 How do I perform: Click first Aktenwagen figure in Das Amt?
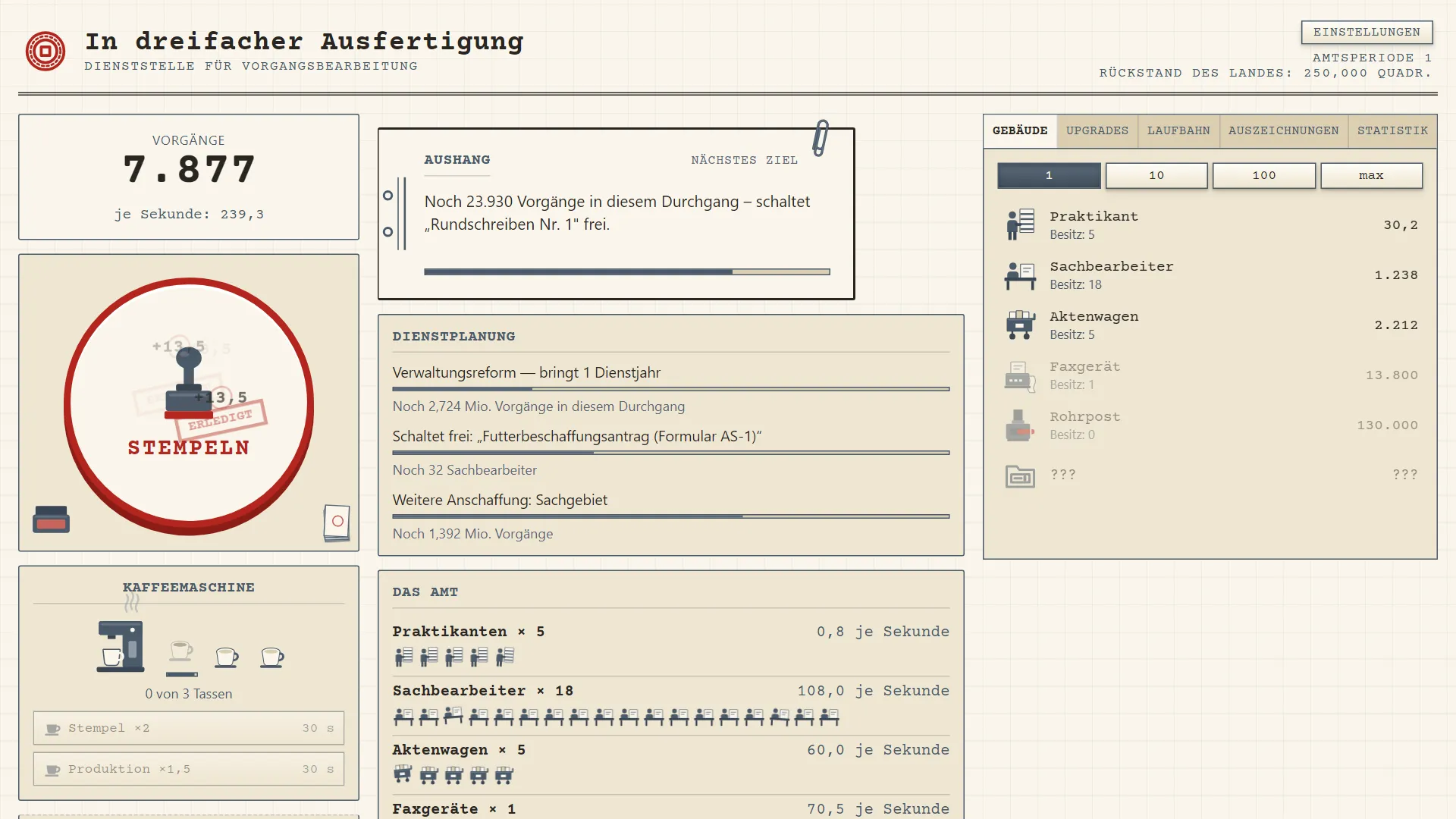403,774
